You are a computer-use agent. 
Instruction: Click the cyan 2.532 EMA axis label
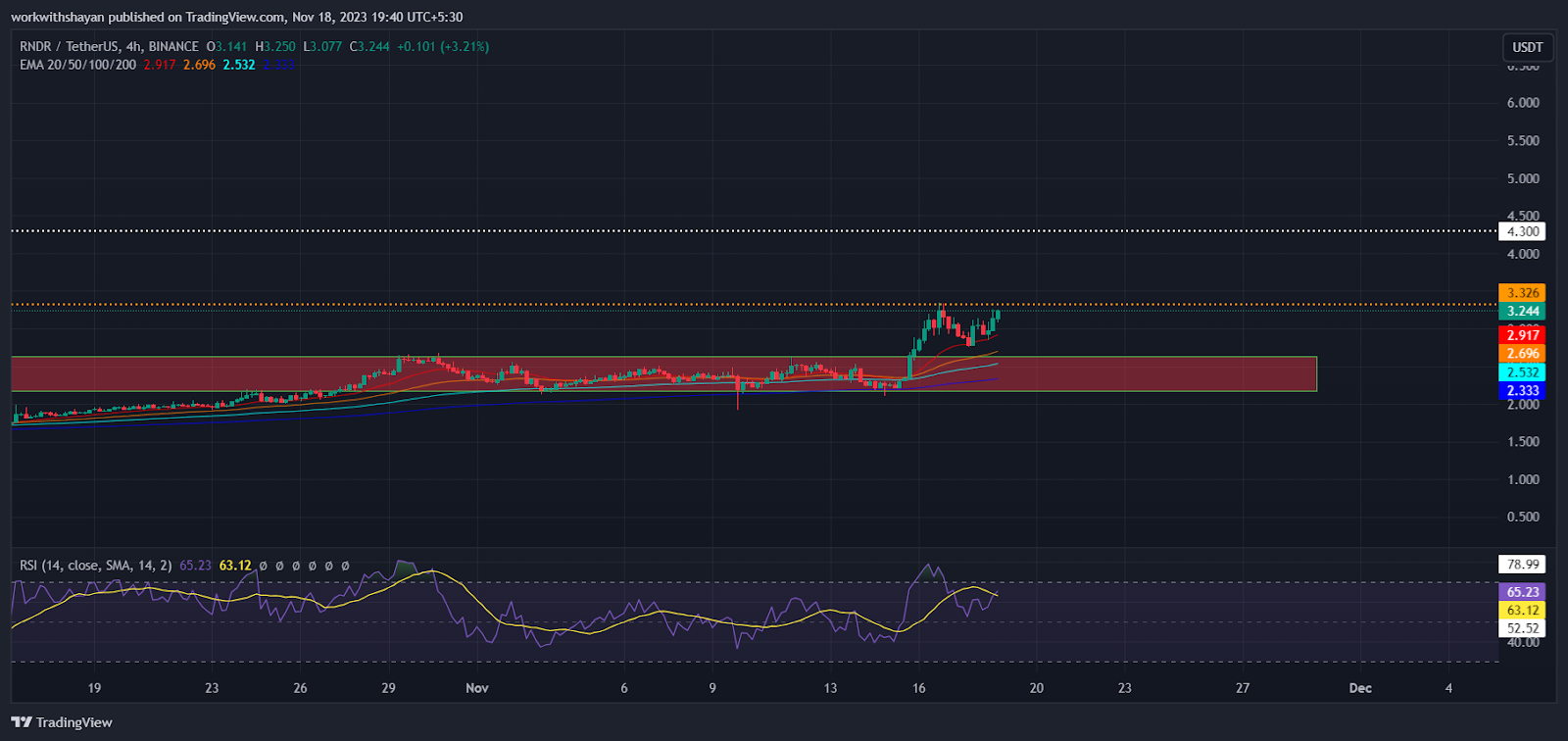1522,372
